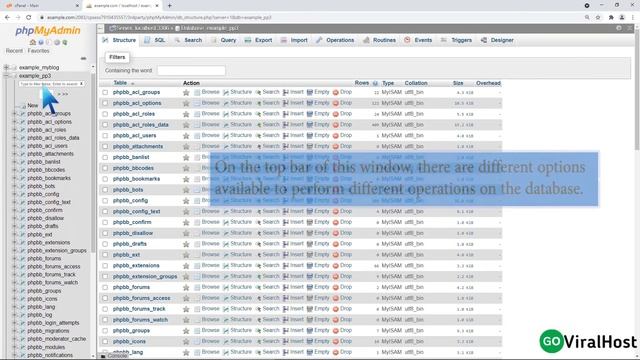Collapse the example_pp3 database node

(x=6, y=76)
